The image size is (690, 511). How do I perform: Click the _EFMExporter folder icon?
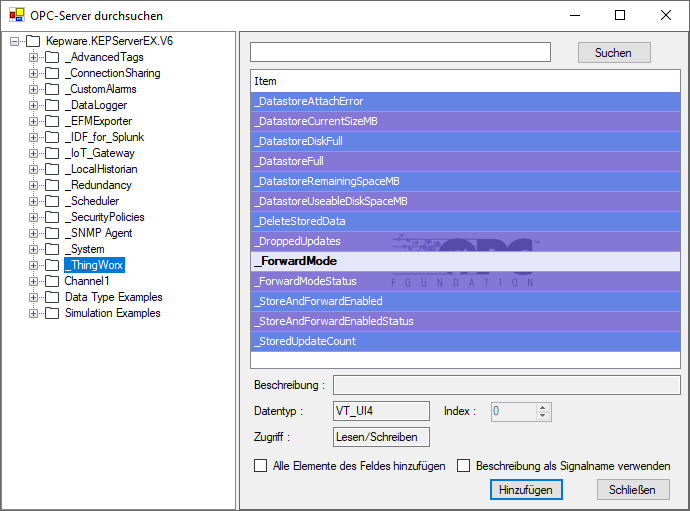pyautogui.click(x=52, y=121)
